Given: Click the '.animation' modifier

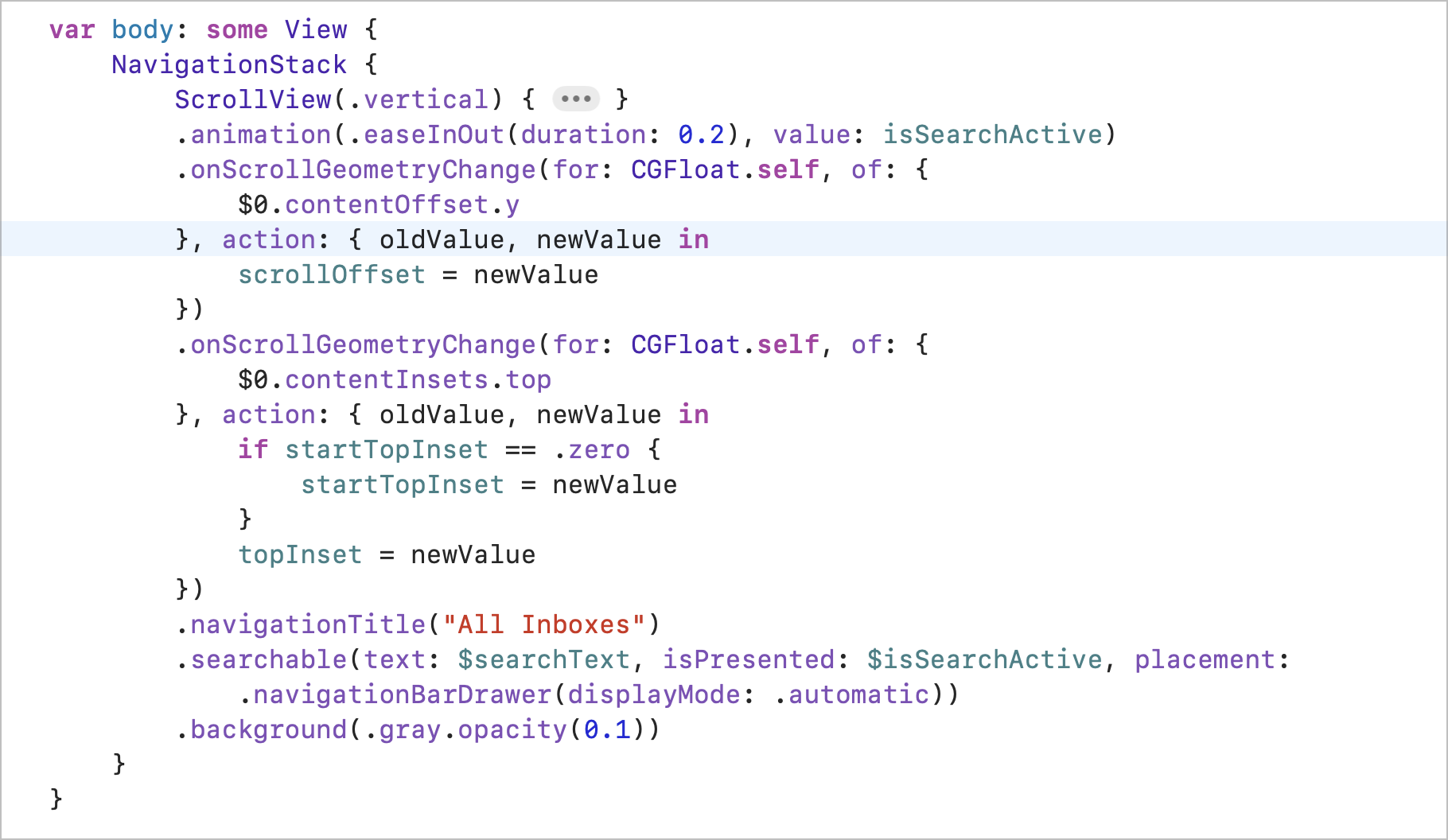Looking at the screenshot, I should pos(253,134).
